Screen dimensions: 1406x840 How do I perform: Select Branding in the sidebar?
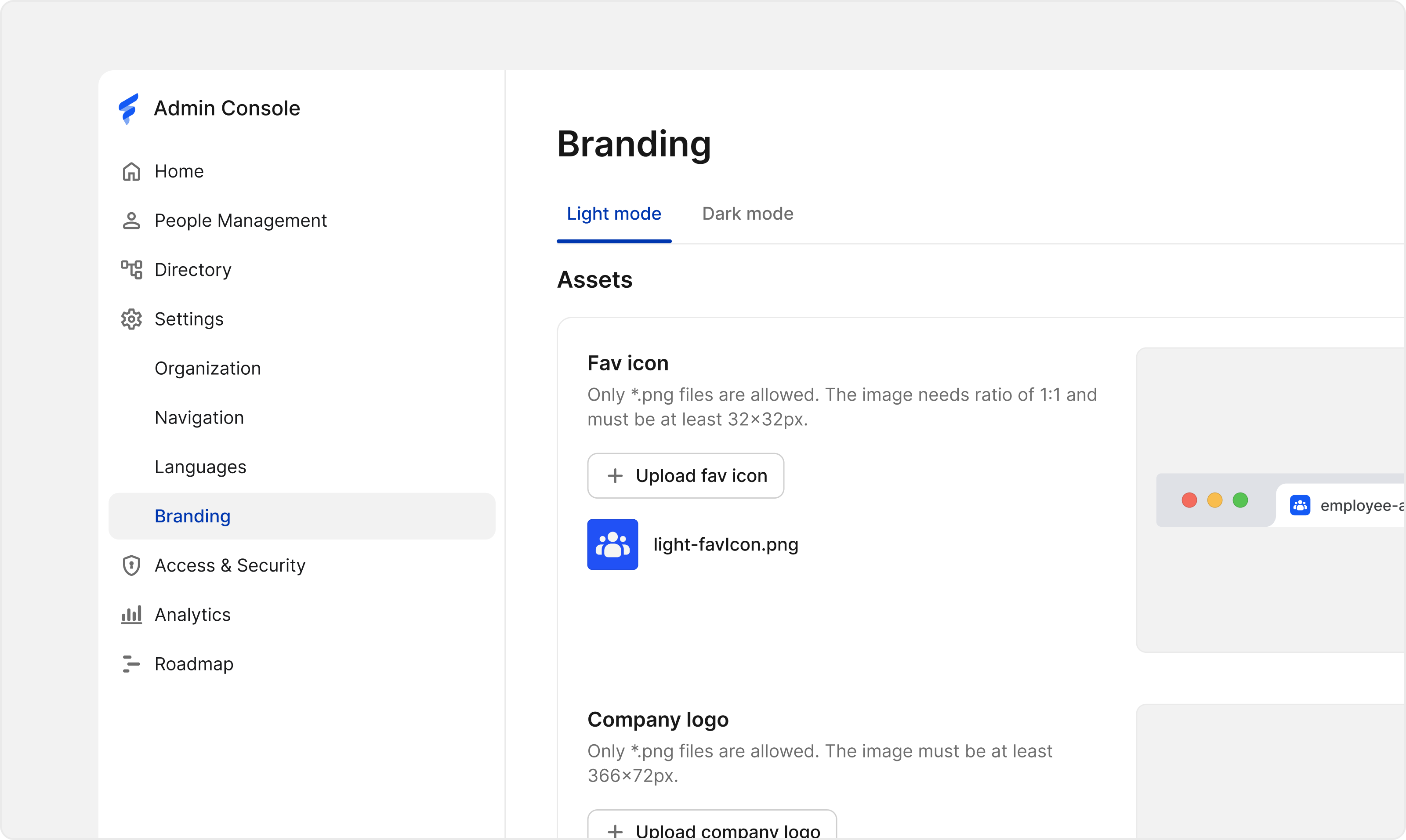[302, 516]
